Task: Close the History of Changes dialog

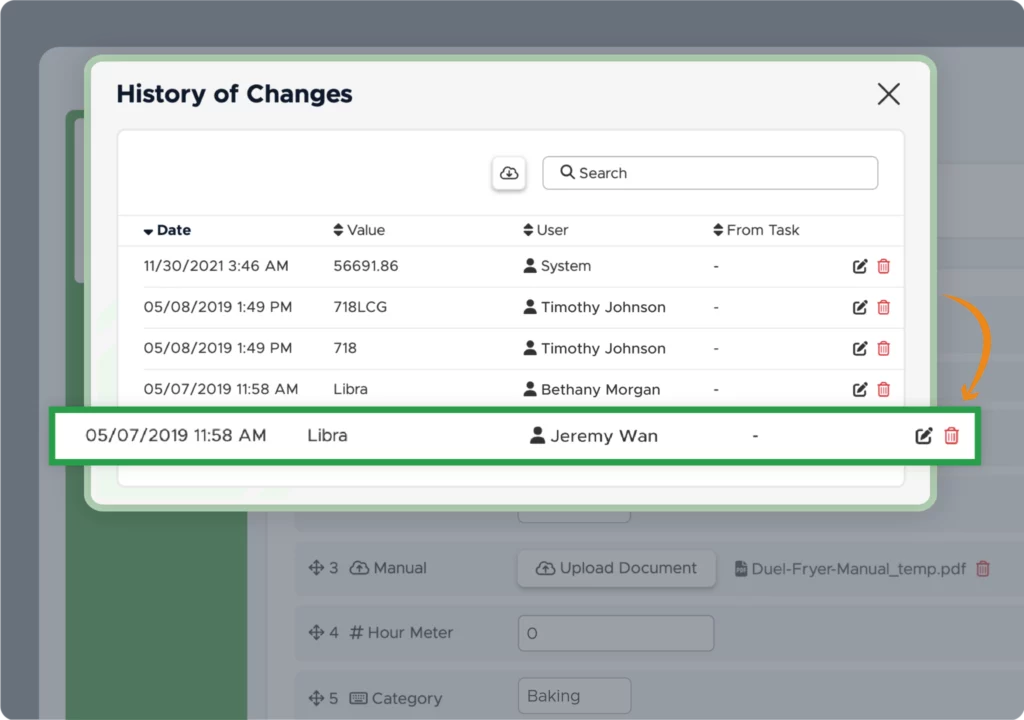Action: pos(888,94)
